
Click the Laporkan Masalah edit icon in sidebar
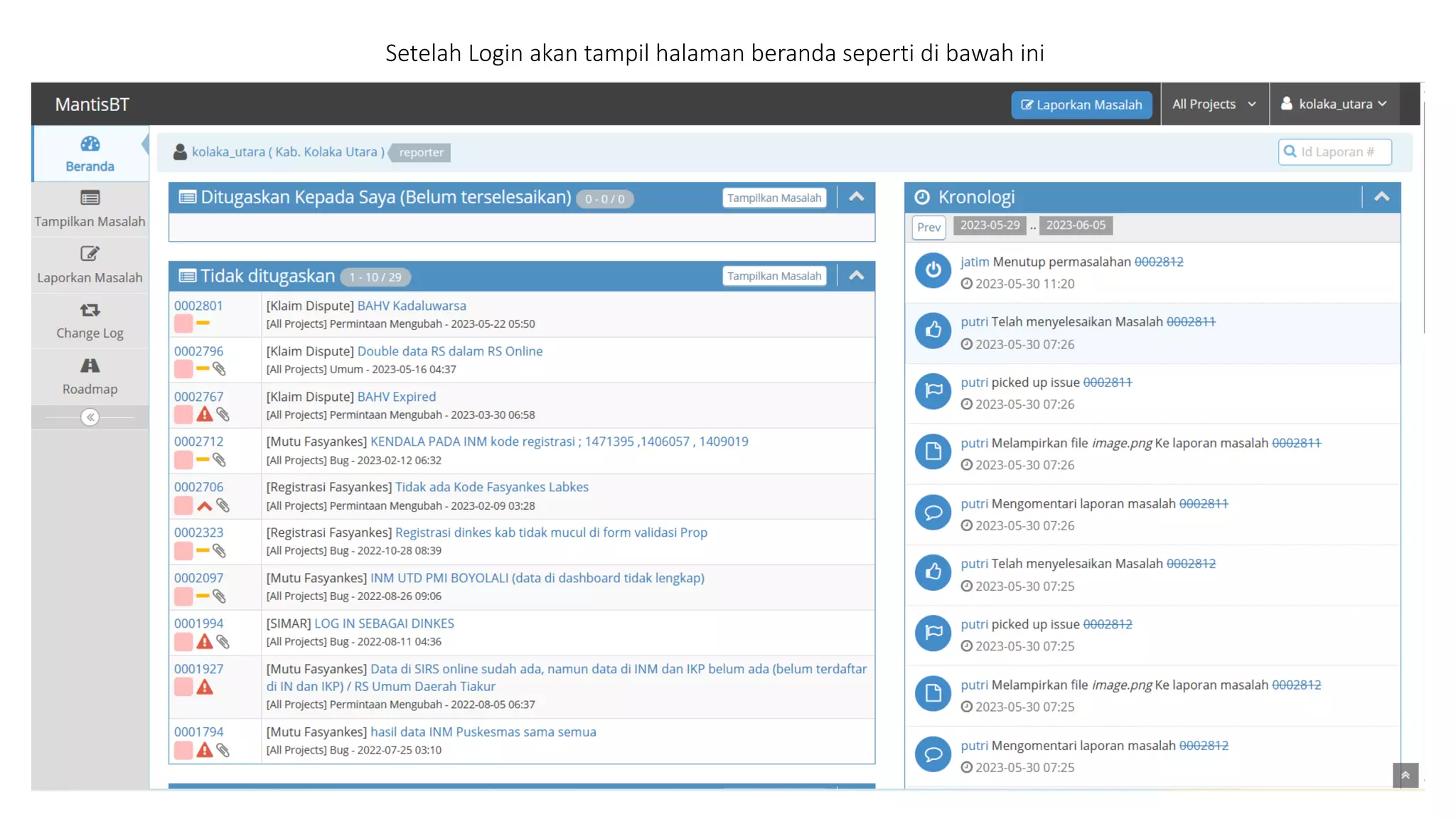pyautogui.click(x=90, y=254)
